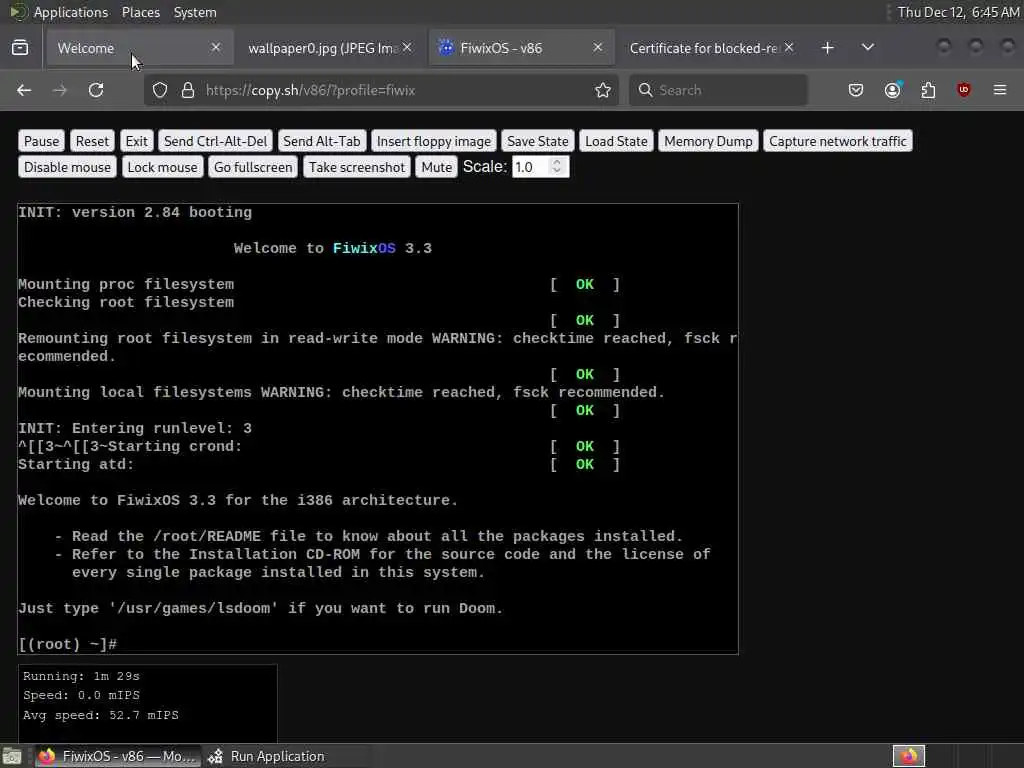
Task: Expand the list all tabs chevron
Action: [868, 48]
